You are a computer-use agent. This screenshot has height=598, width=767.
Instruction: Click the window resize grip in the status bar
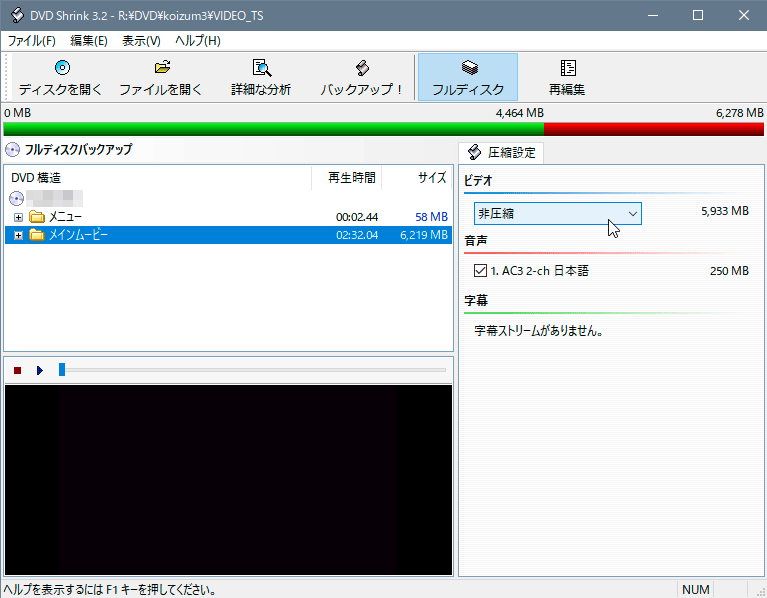point(760,592)
